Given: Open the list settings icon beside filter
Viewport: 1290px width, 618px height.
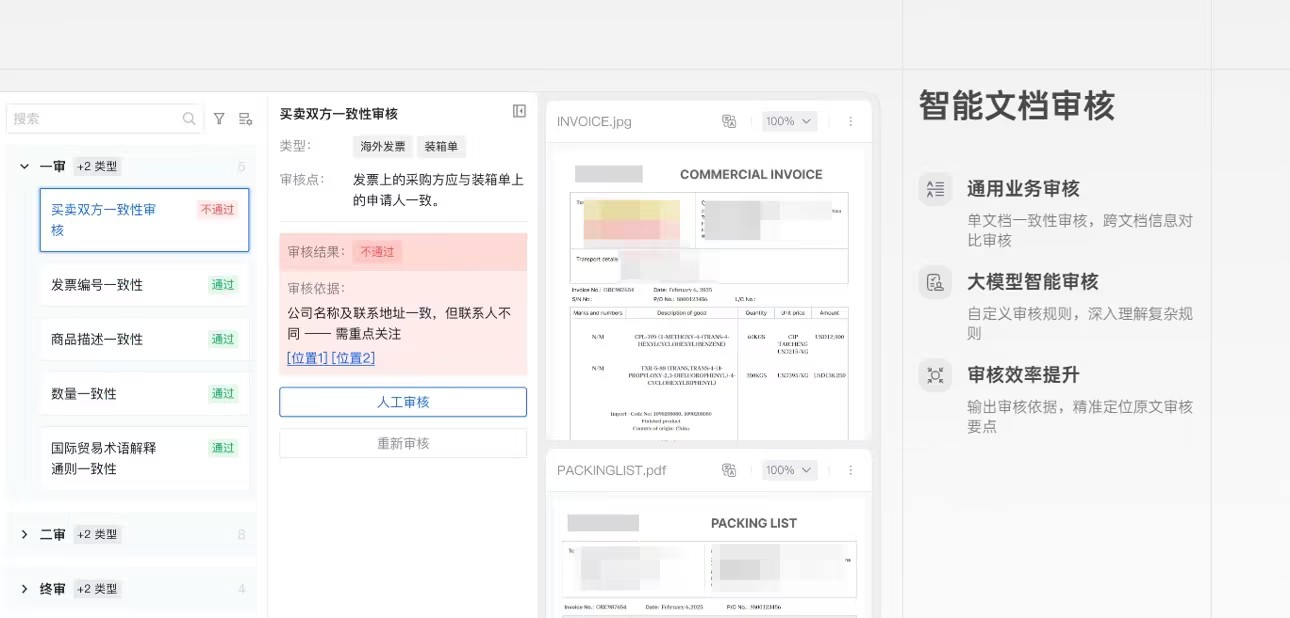Looking at the screenshot, I should click(x=245, y=119).
